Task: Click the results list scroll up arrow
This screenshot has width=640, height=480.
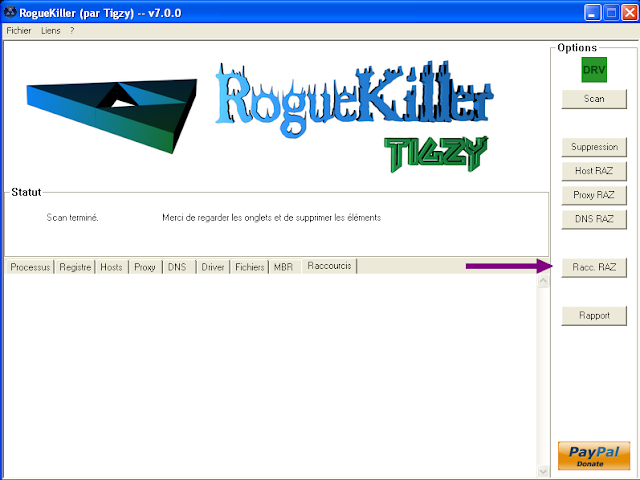Action: point(543,281)
